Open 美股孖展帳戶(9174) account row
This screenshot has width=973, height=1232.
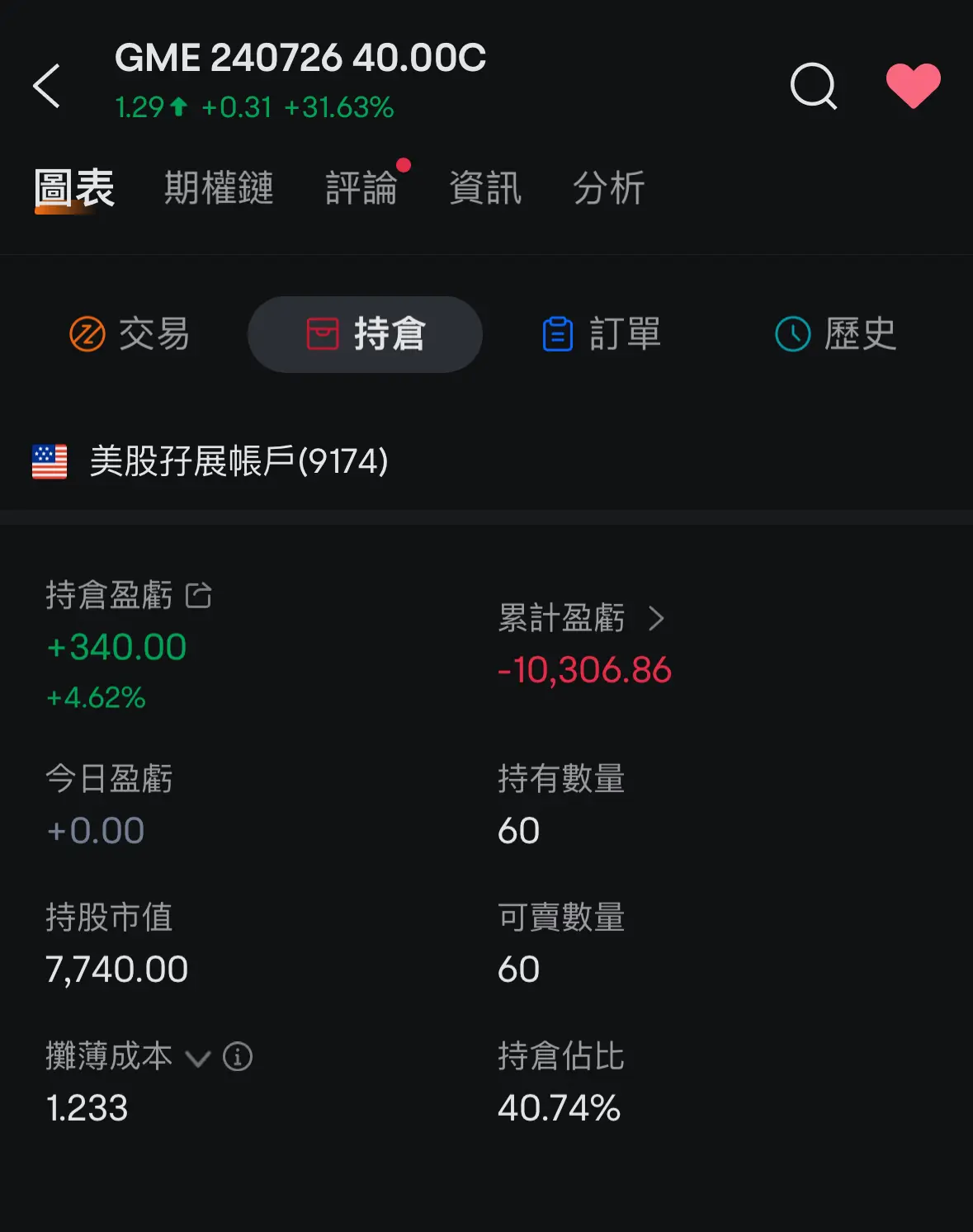coord(486,461)
